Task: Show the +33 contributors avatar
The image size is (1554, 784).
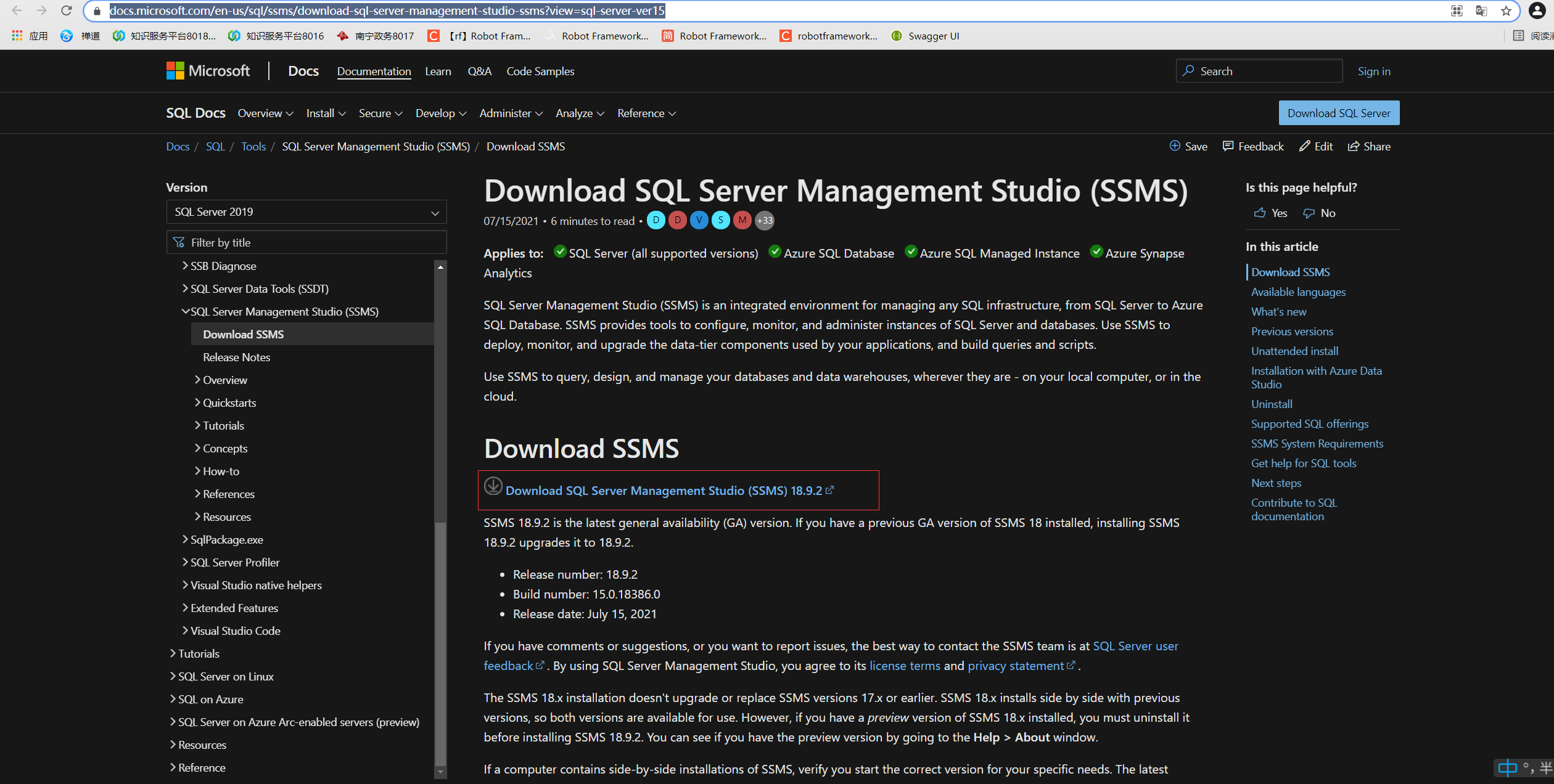Action: tap(764, 220)
